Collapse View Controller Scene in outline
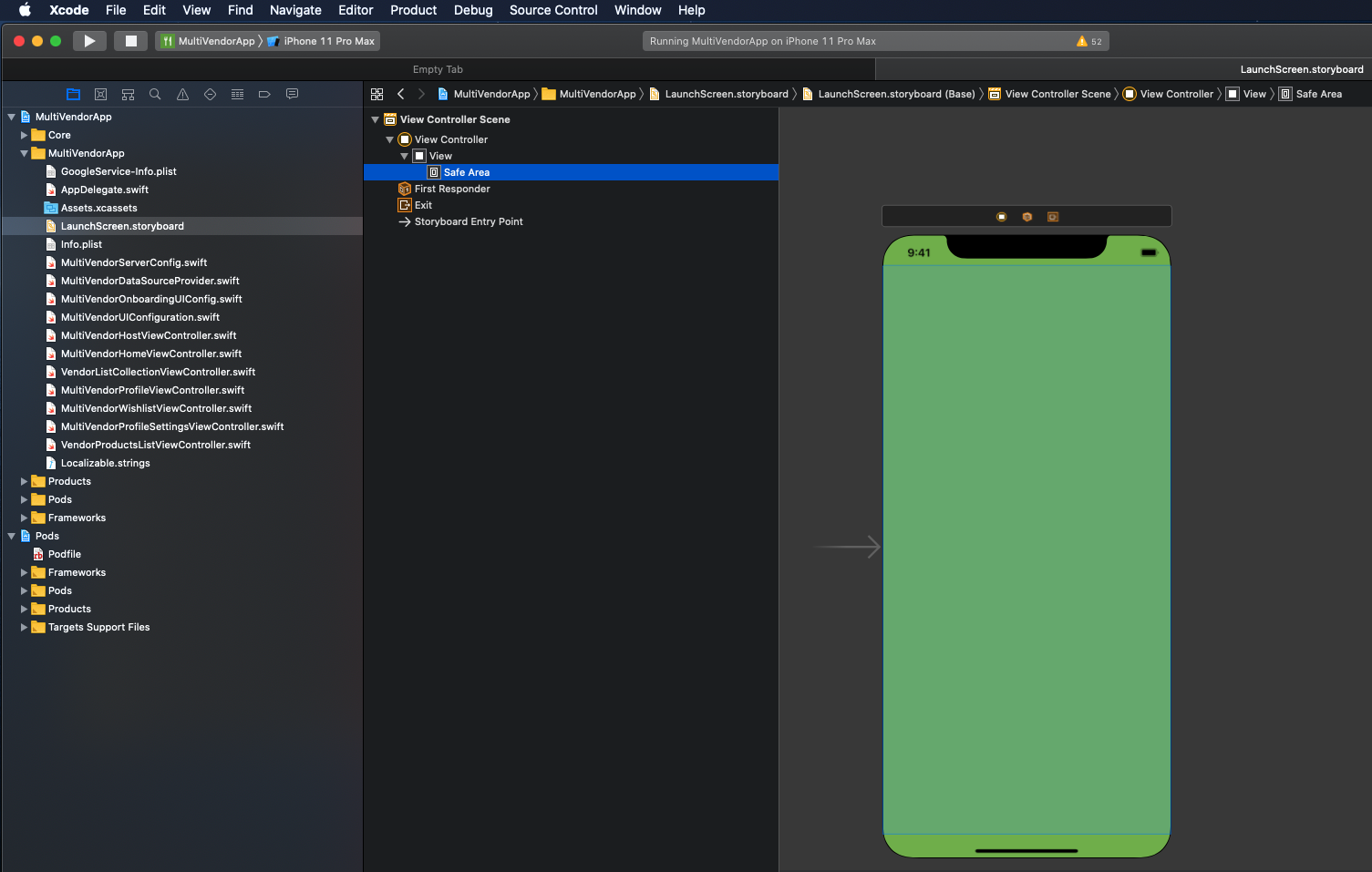 (375, 119)
